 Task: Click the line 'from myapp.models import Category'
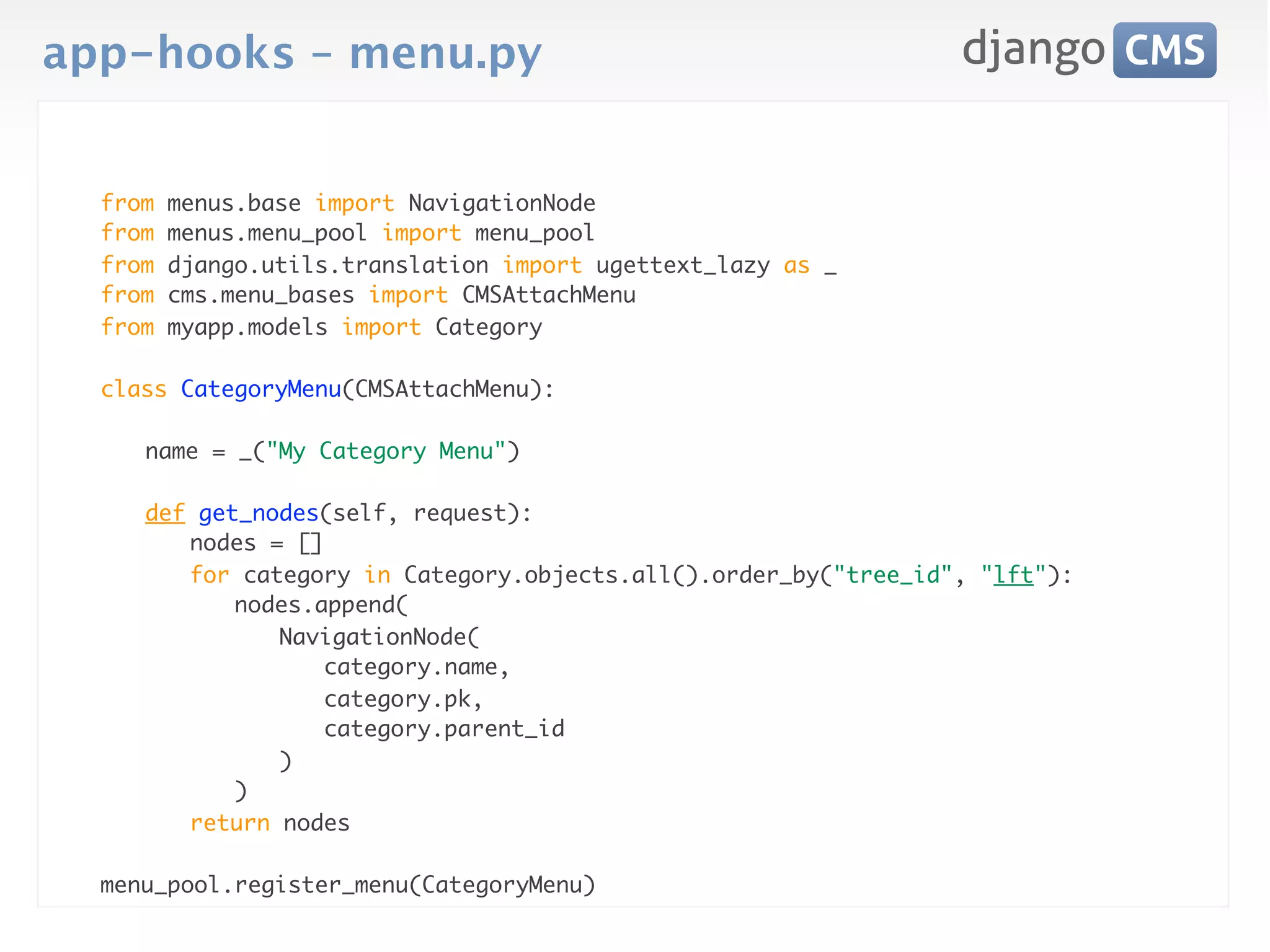point(321,327)
